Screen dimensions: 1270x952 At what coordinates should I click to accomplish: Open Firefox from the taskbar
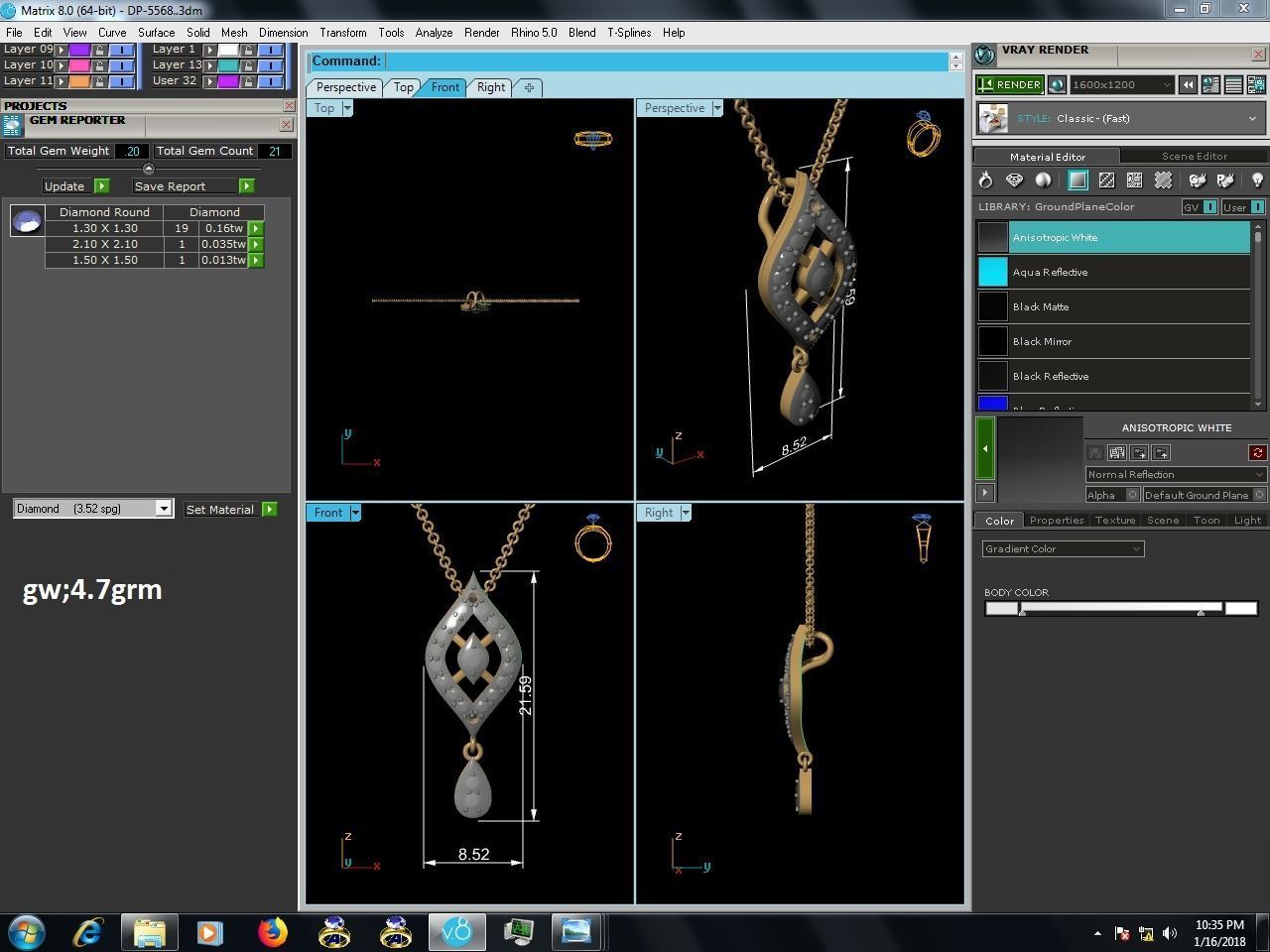coord(272,932)
